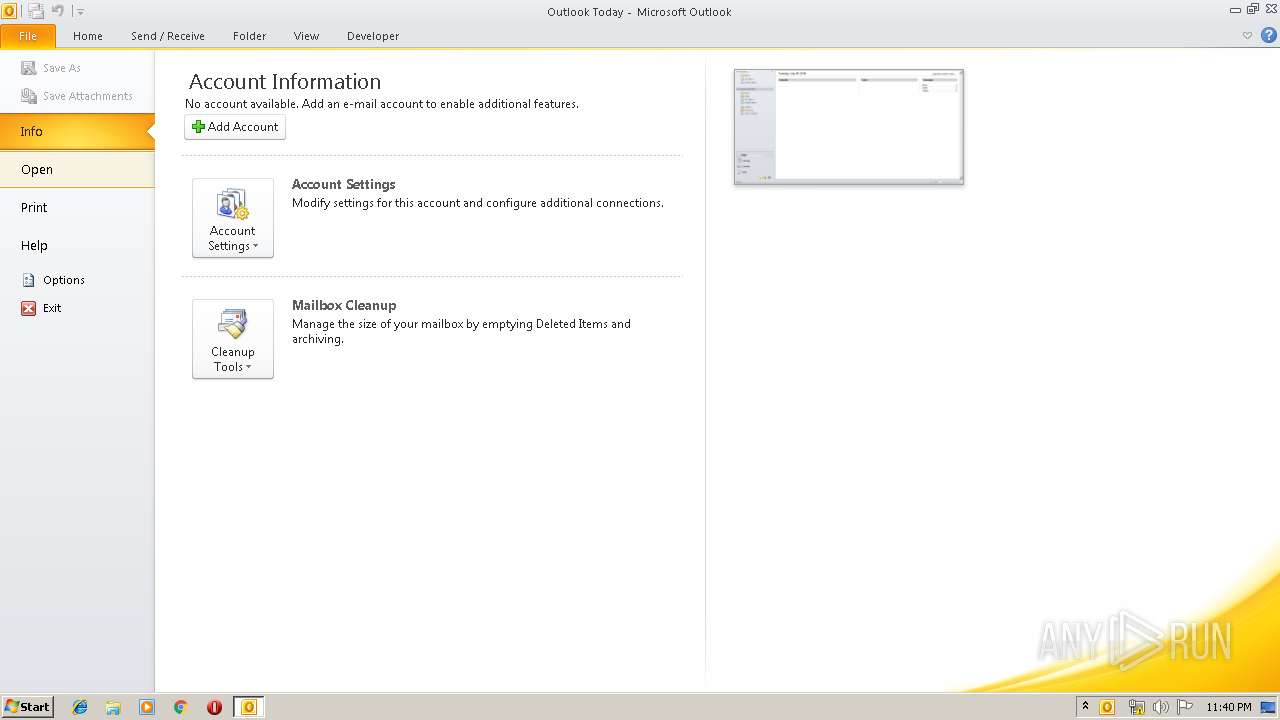Click the Outlook taskbar button
Image resolution: width=1280 pixels, height=720 pixels.
(x=249, y=707)
